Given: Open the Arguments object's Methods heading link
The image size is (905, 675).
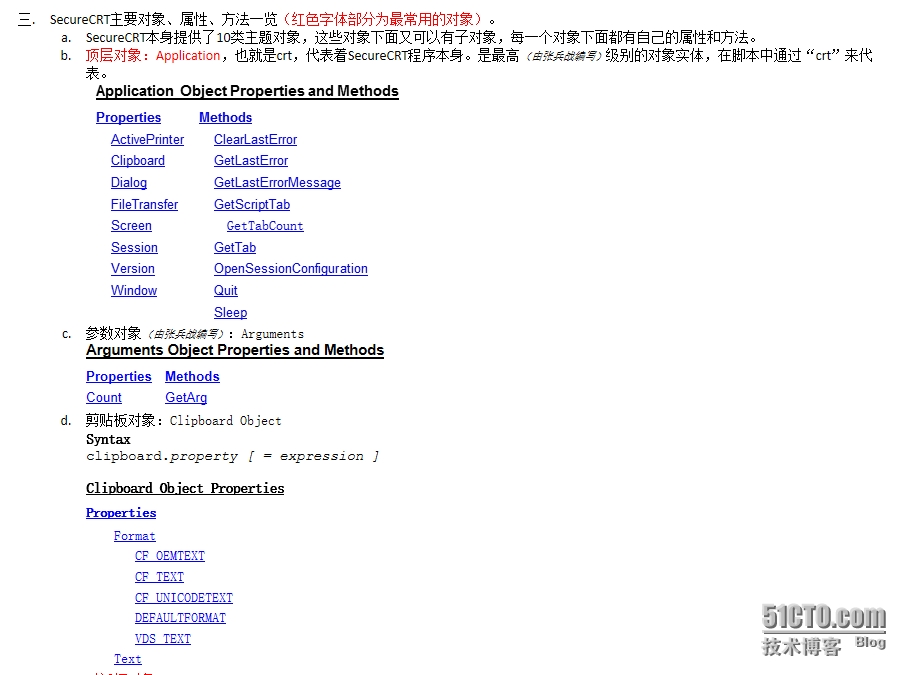Looking at the screenshot, I should 192,376.
